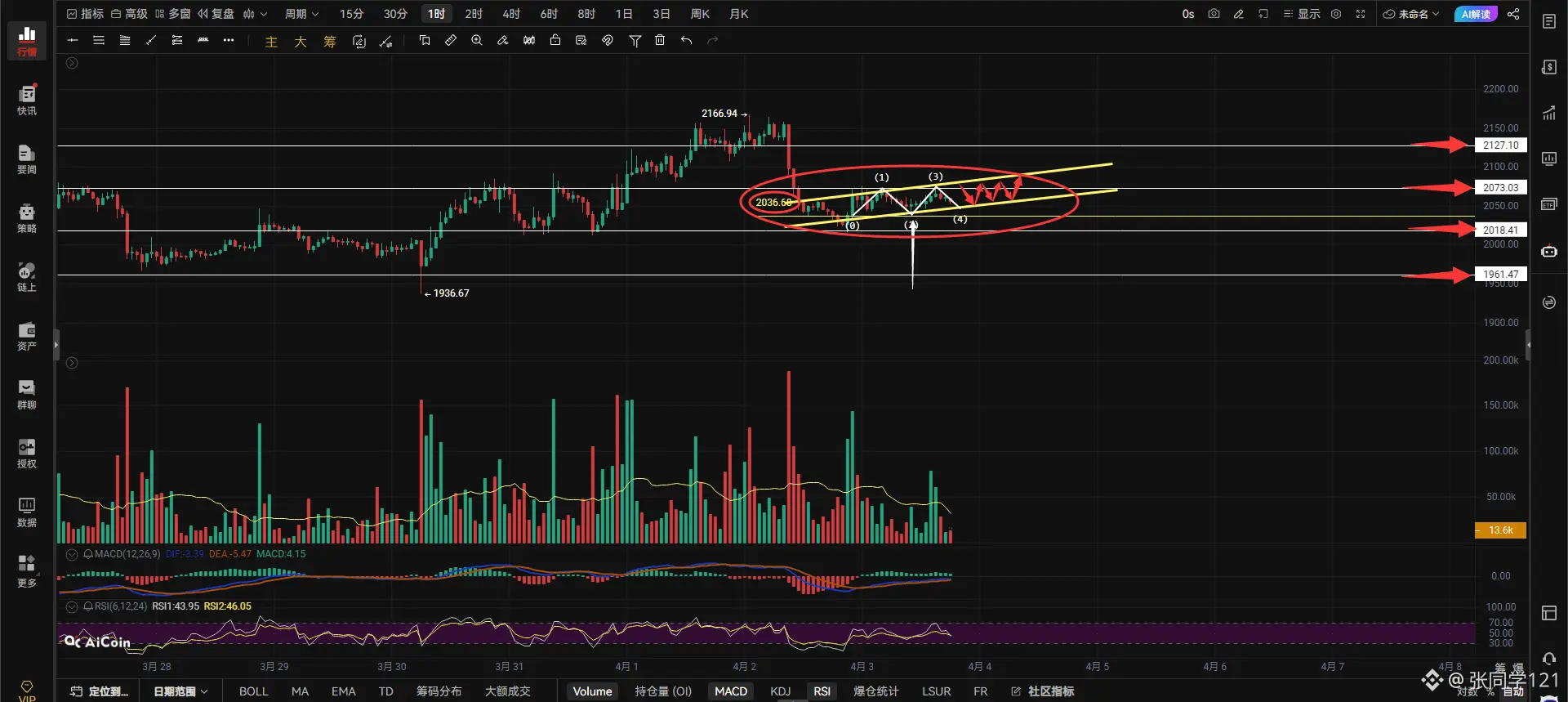
Task: Click the 1961.47 price line label
Action: coord(1501,275)
